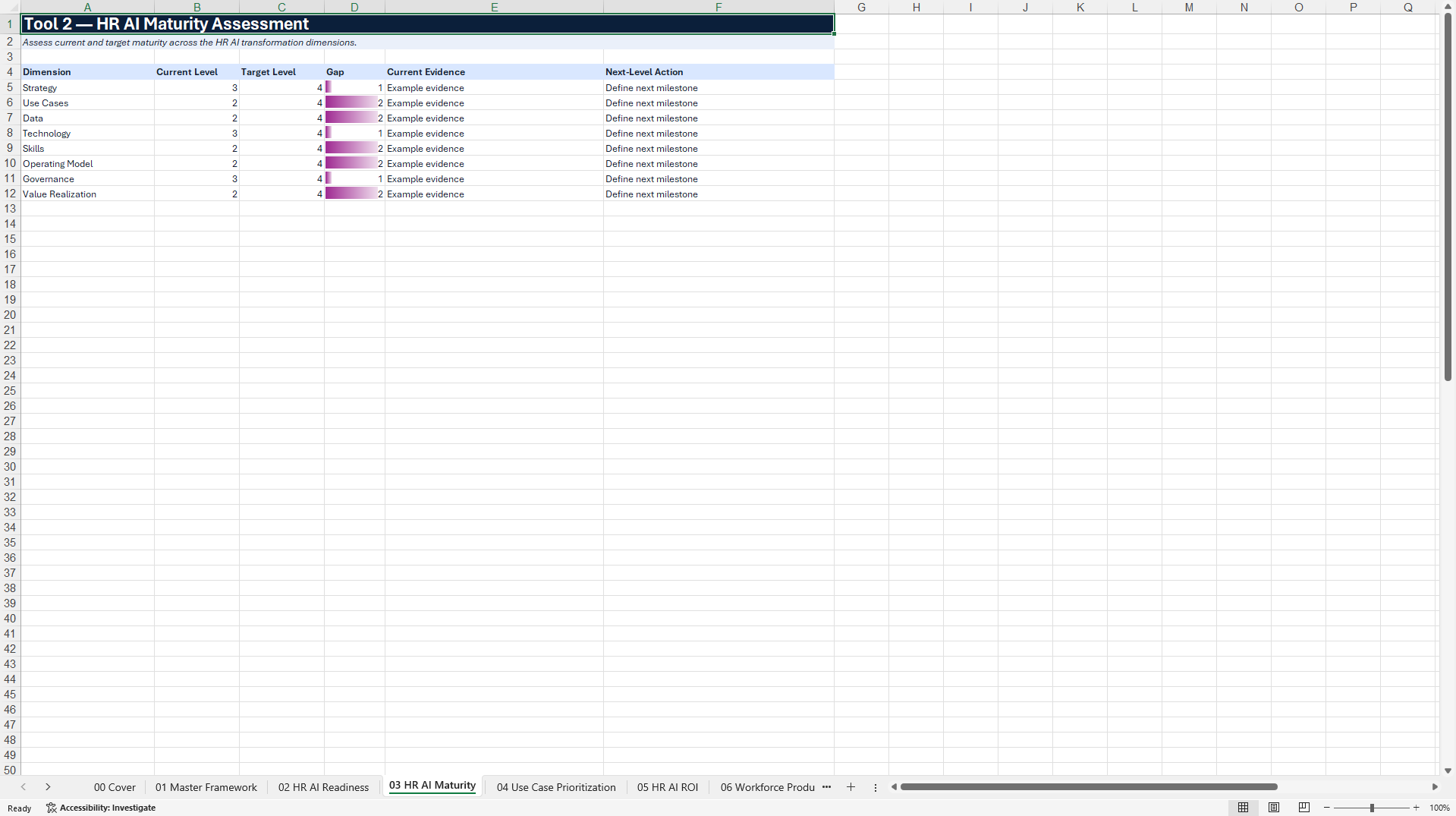Click the horizontal scrollbar thumb
1456x816 pixels.
coord(1089,787)
